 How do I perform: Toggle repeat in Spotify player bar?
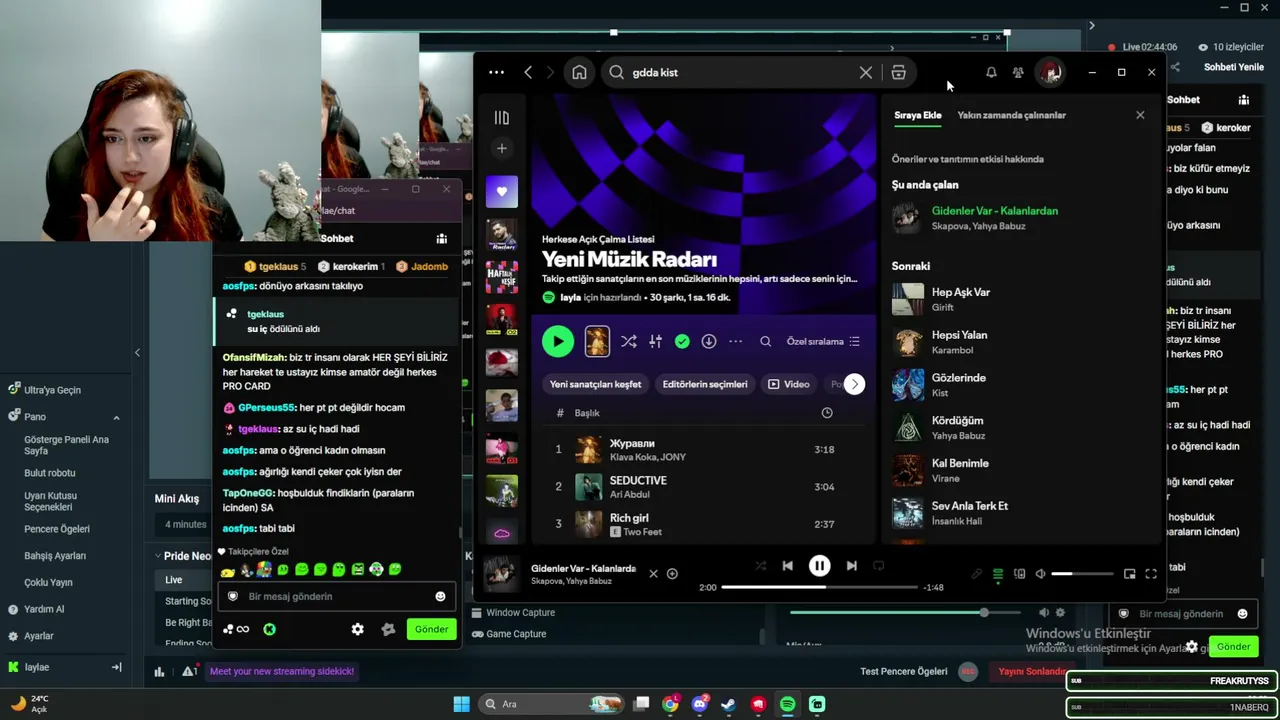(x=878, y=566)
